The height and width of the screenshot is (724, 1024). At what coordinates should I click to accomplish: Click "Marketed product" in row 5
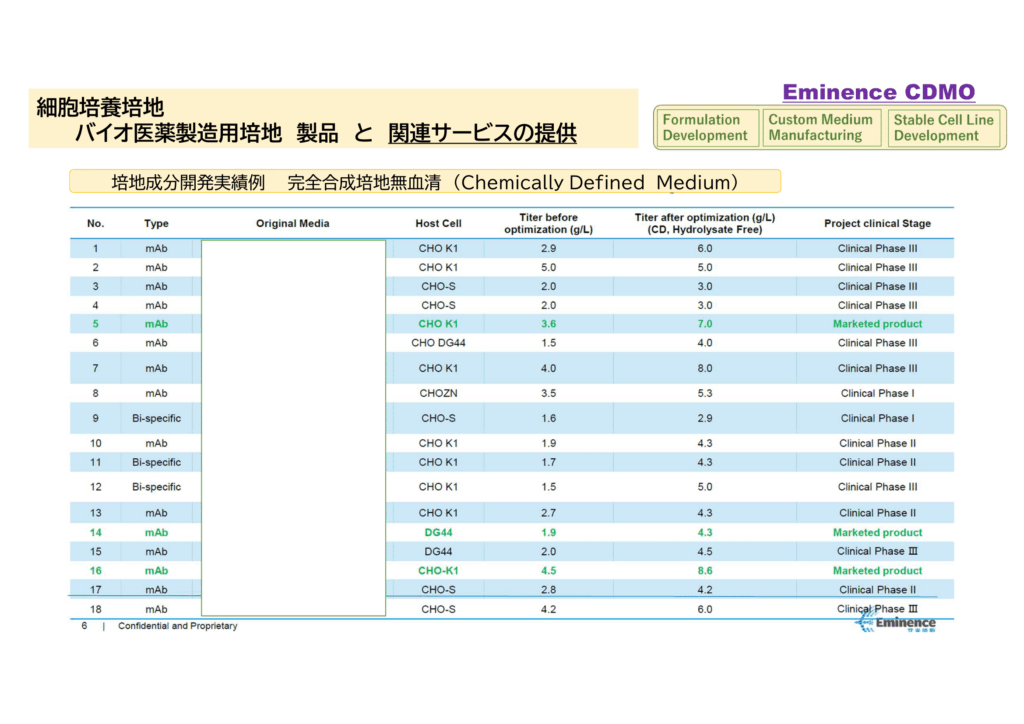pos(877,324)
